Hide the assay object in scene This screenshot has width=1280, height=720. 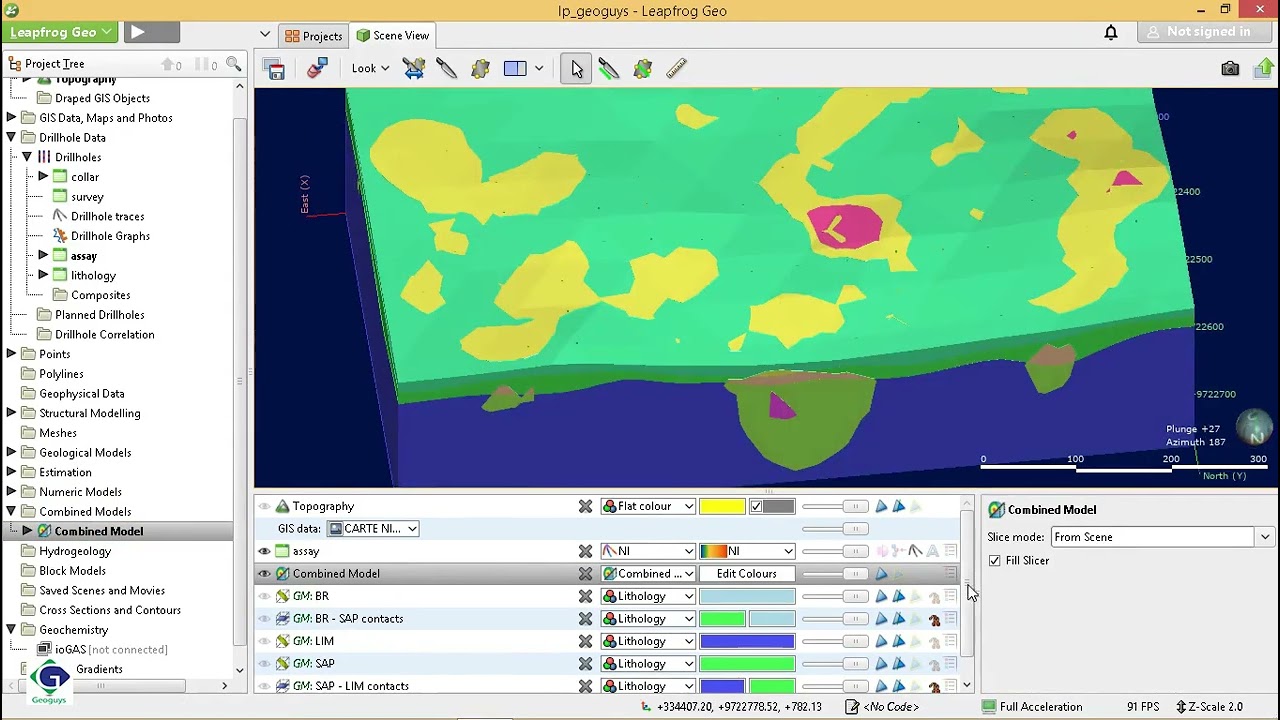point(264,551)
